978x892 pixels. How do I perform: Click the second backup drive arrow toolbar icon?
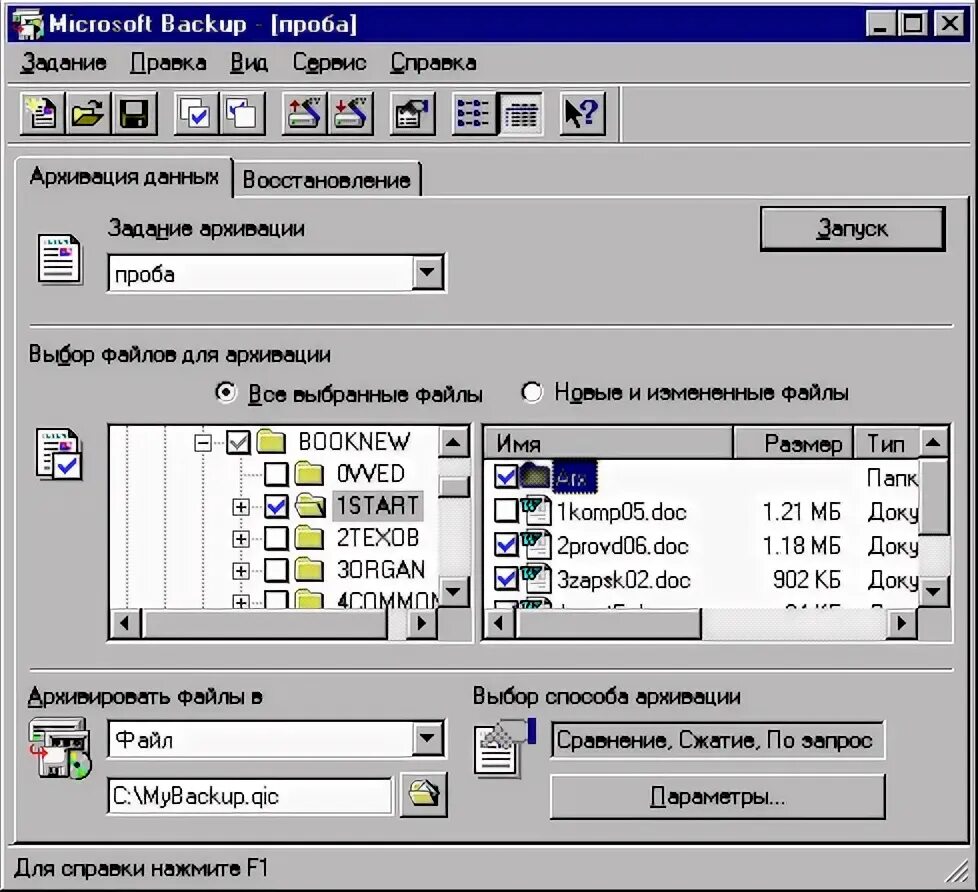[351, 114]
